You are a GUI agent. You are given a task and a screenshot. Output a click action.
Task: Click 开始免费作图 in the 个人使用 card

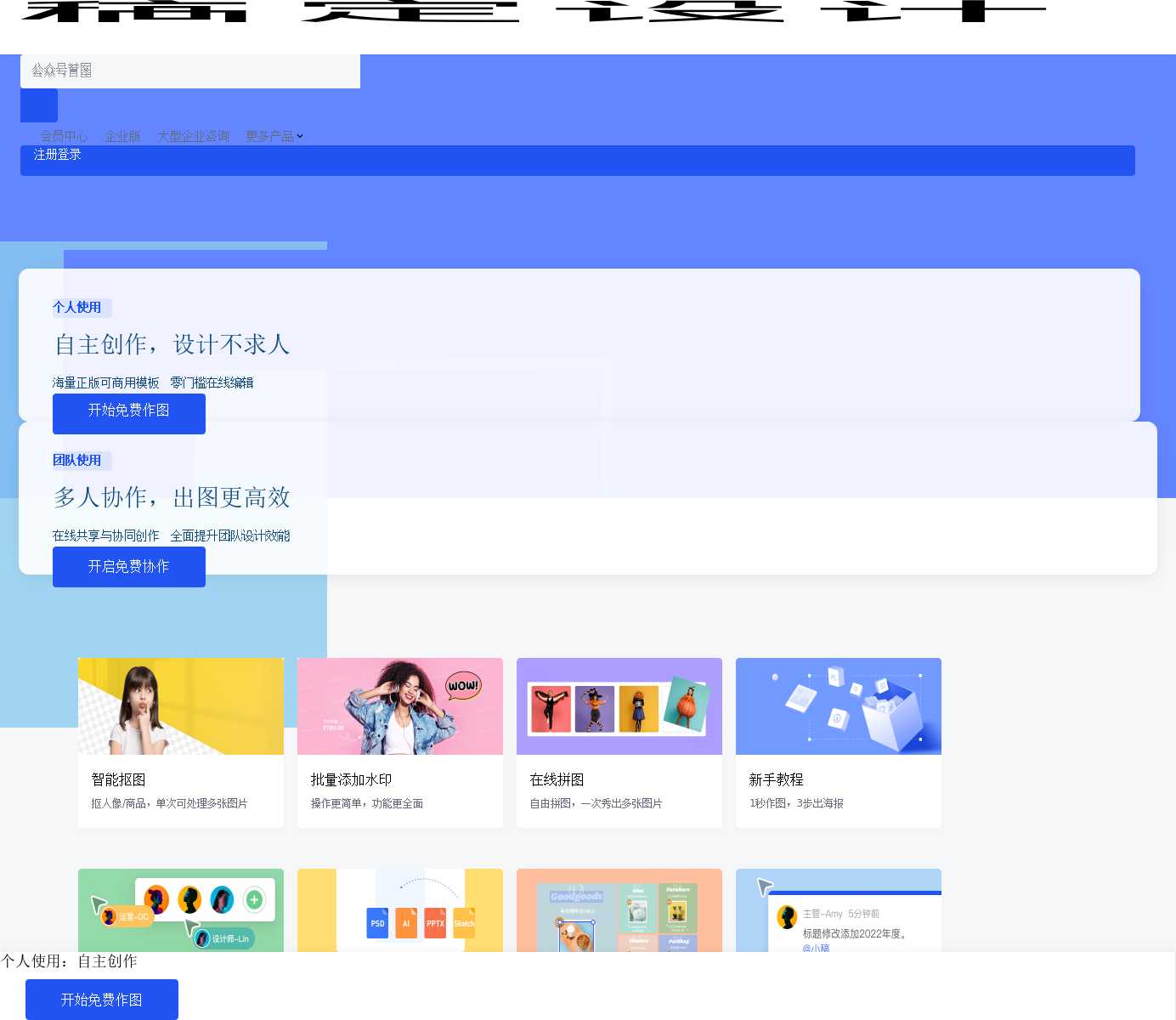pos(129,414)
